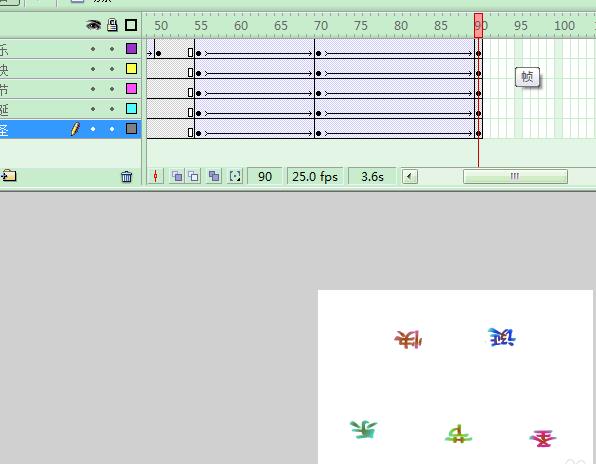Click the pencil icon on selected layer 圣
Viewport: 596px width, 464px height.
click(75, 129)
